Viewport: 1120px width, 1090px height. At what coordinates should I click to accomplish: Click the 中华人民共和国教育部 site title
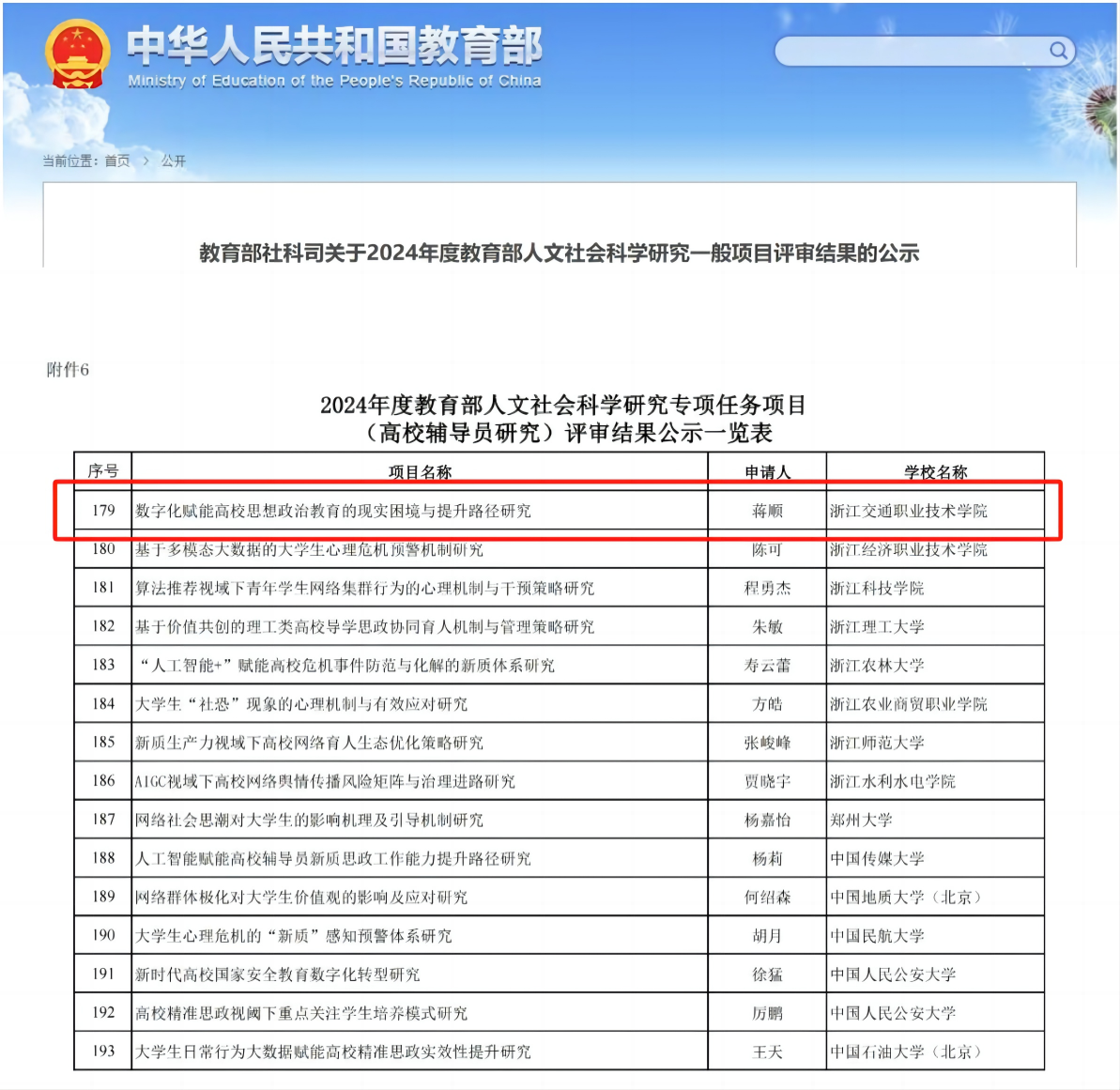335,46
